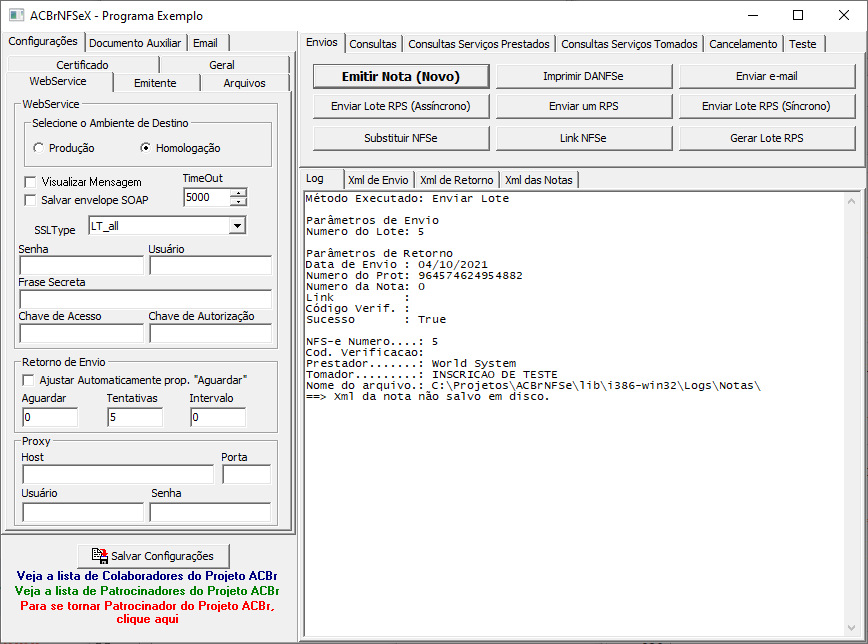Switch to the Cancelamento tab

pos(743,44)
